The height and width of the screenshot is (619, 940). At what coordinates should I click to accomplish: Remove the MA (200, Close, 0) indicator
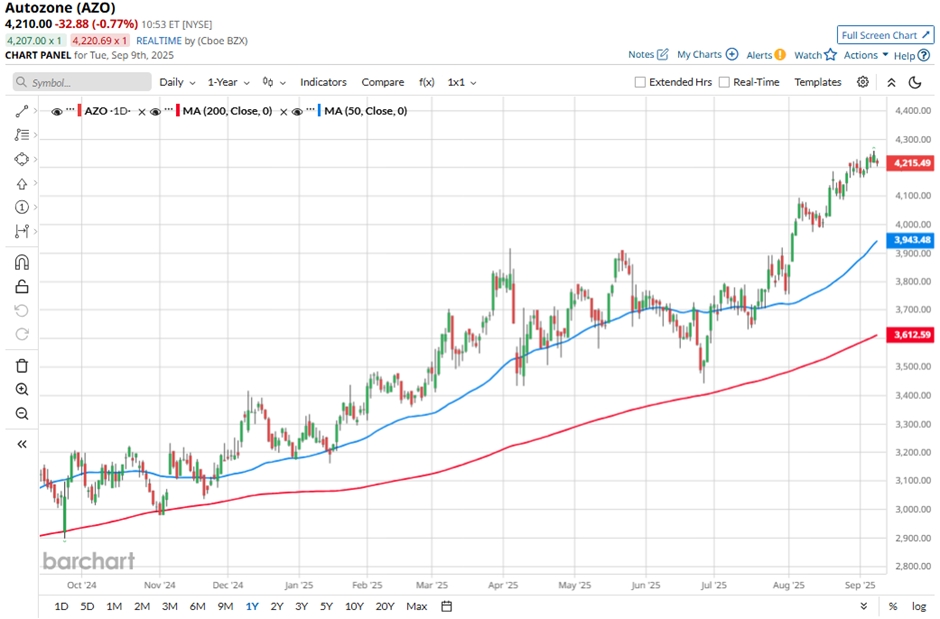[284, 112]
